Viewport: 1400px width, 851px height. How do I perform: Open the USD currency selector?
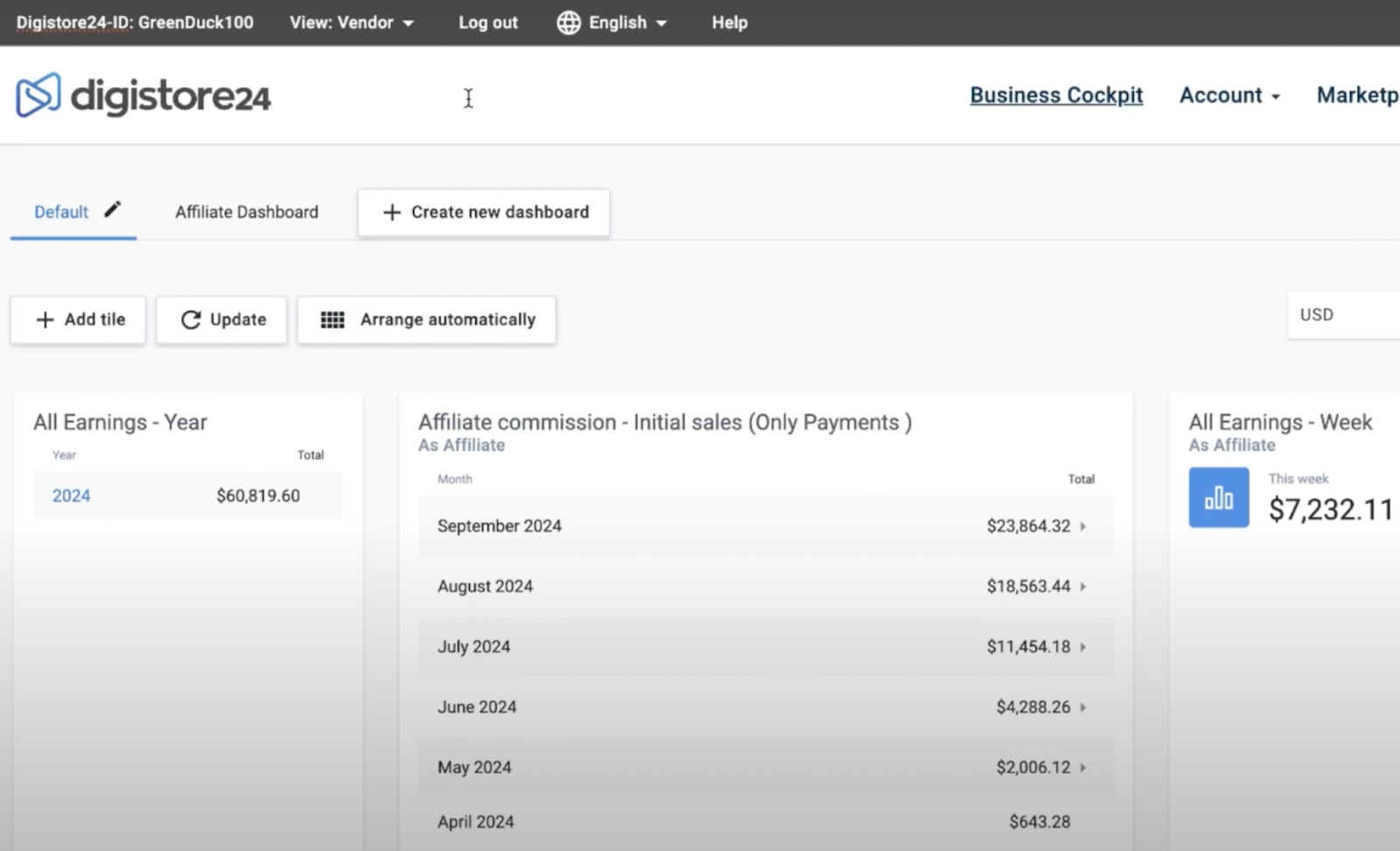[x=1343, y=315]
